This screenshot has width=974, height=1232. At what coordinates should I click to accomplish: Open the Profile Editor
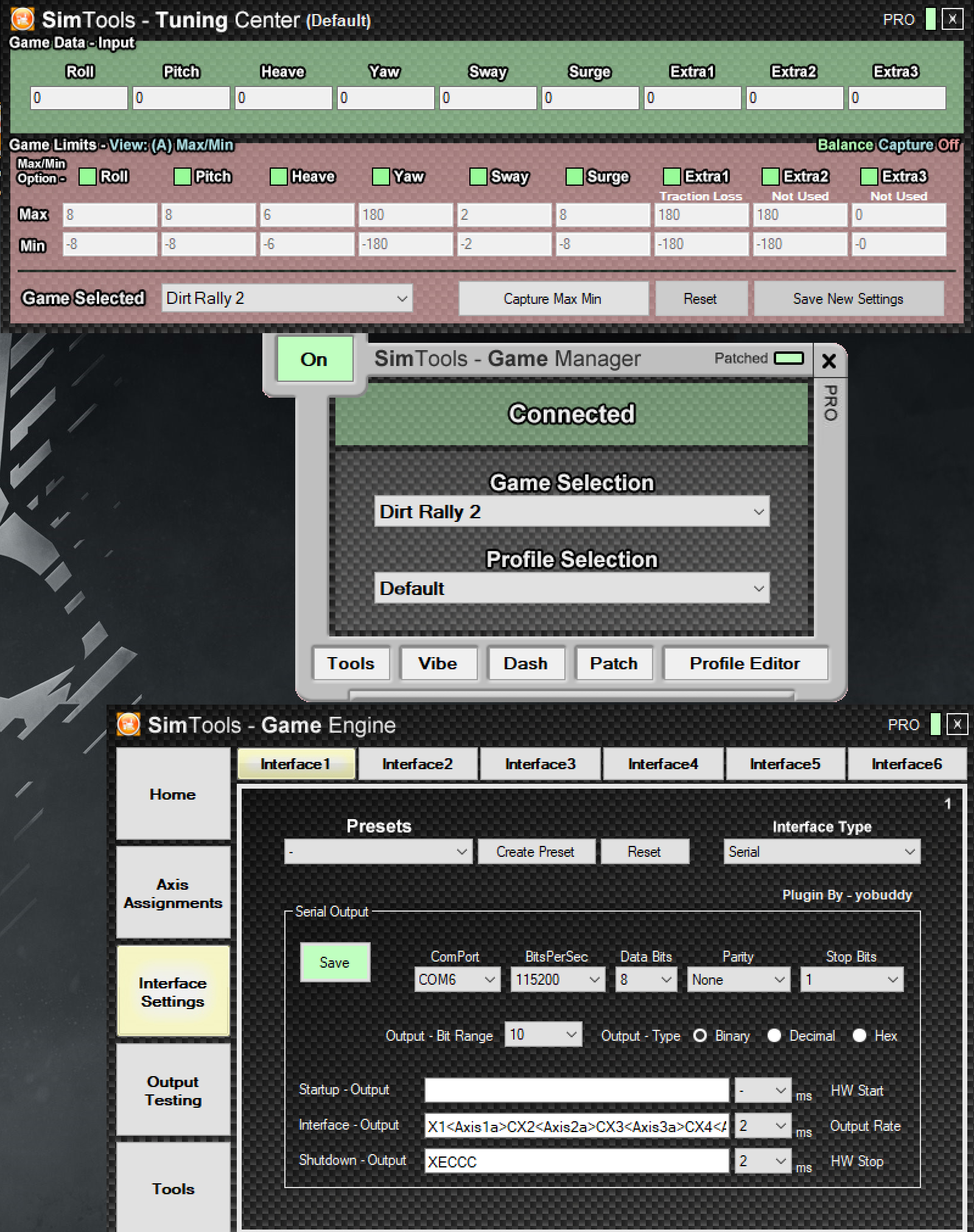click(745, 663)
